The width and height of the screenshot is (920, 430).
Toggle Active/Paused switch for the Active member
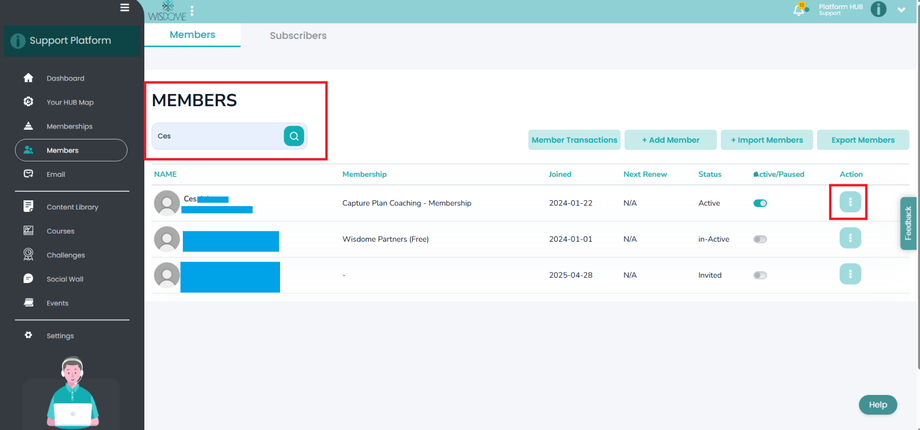click(760, 203)
